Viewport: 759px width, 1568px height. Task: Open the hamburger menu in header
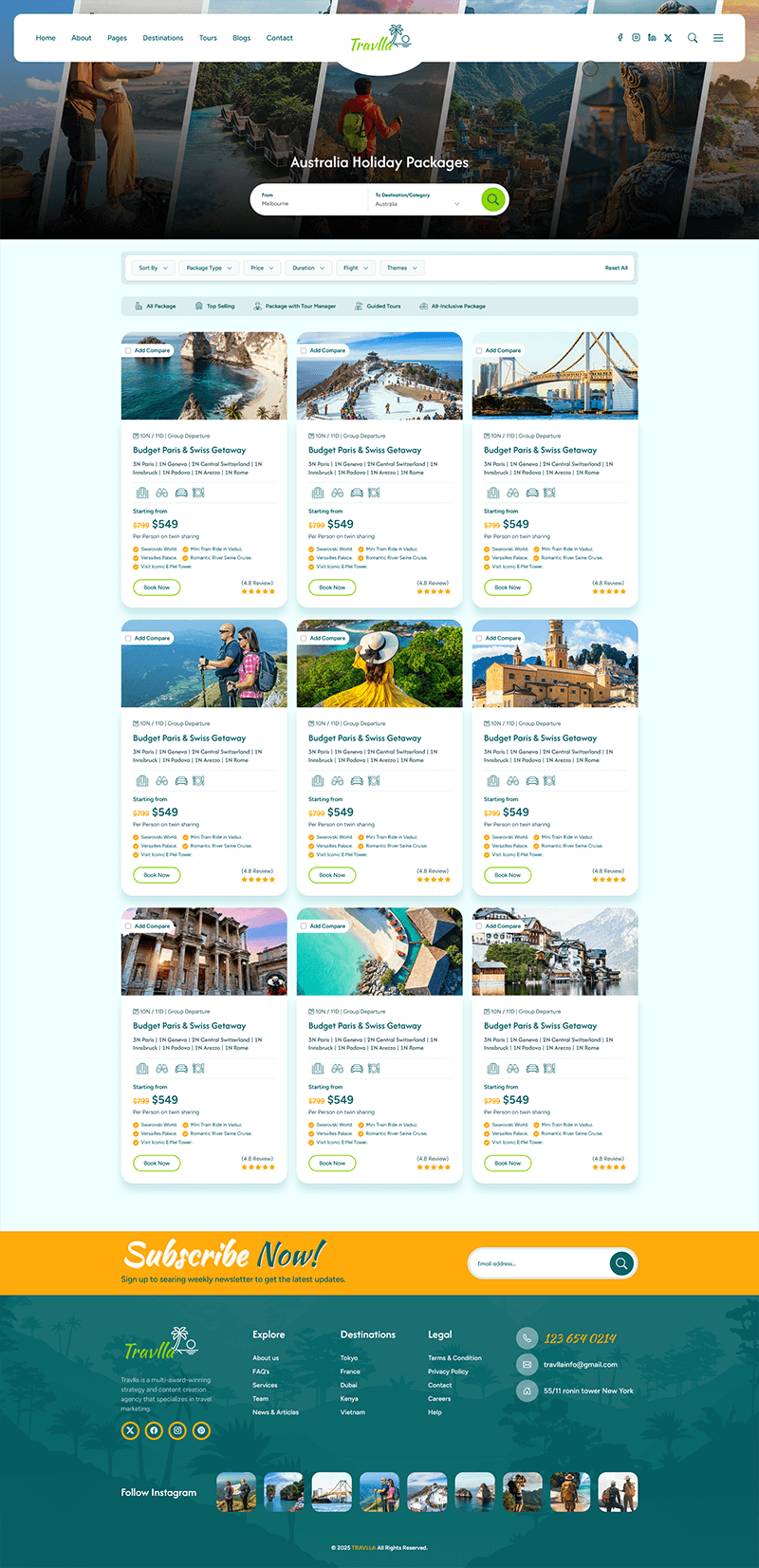718,38
